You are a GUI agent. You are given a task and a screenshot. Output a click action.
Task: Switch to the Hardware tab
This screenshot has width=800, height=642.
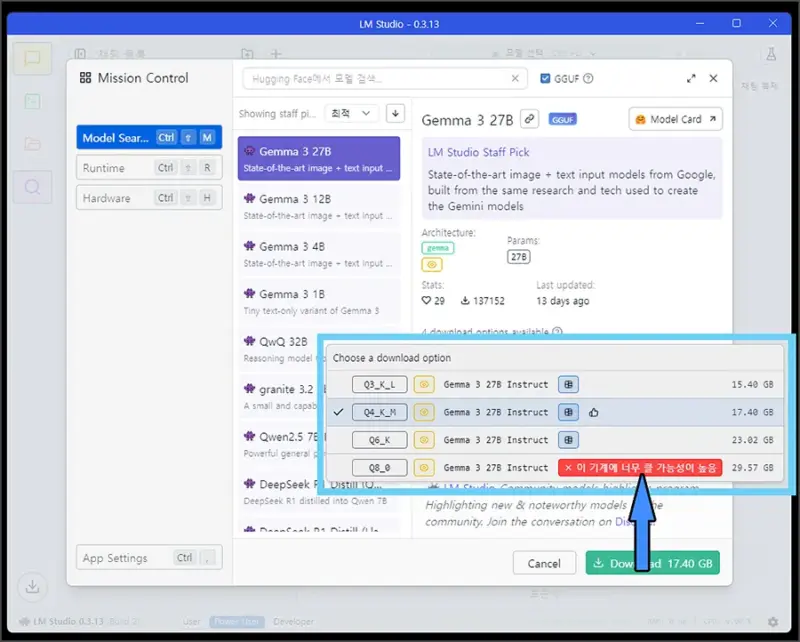[x=149, y=197]
